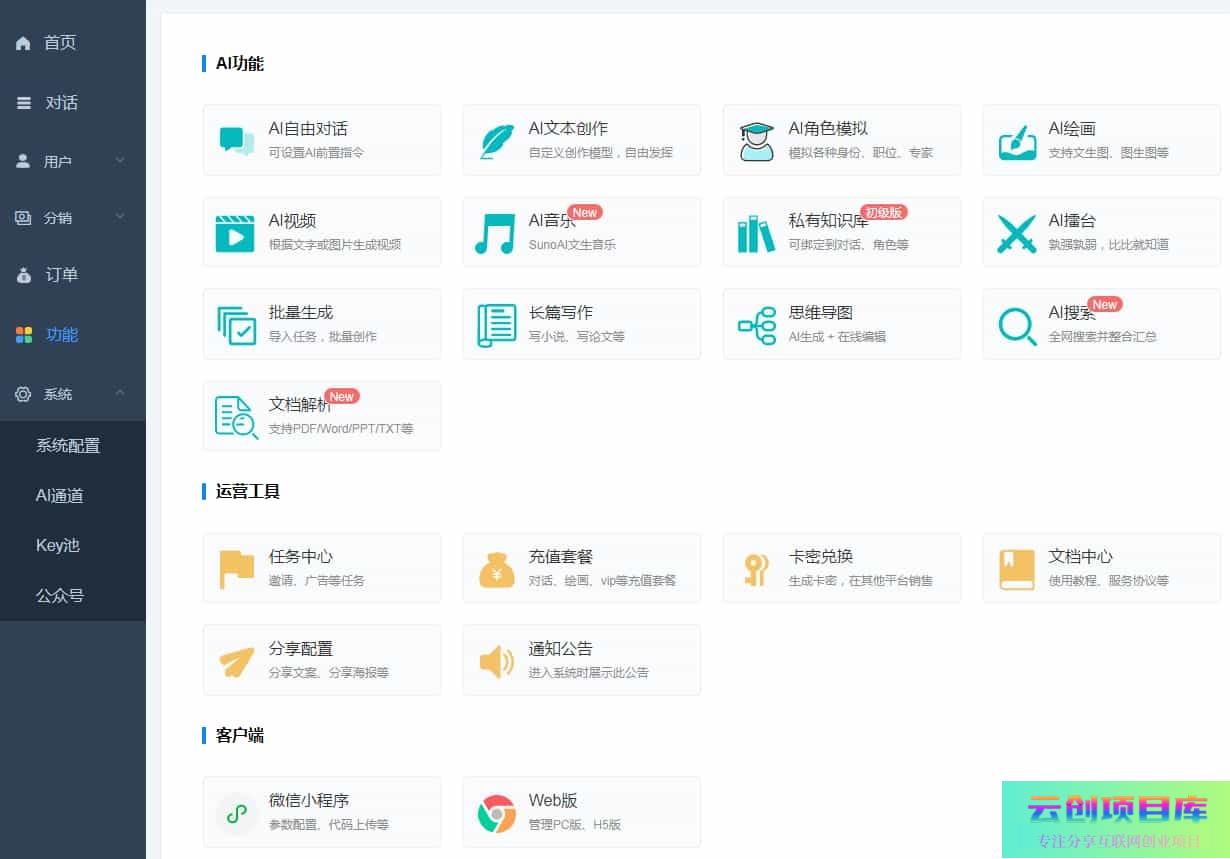The height and width of the screenshot is (859, 1230).
Task: Click the 充值套餐 money bag icon
Action: click(x=497, y=568)
